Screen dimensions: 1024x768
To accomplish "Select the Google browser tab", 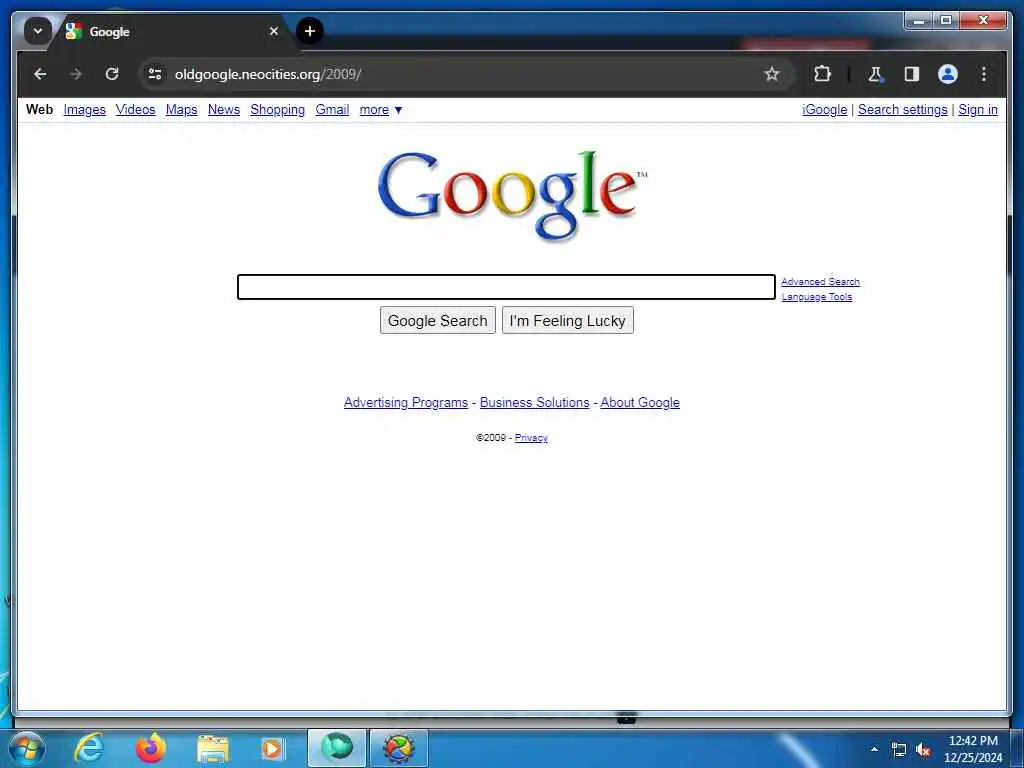I will (172, 31).
